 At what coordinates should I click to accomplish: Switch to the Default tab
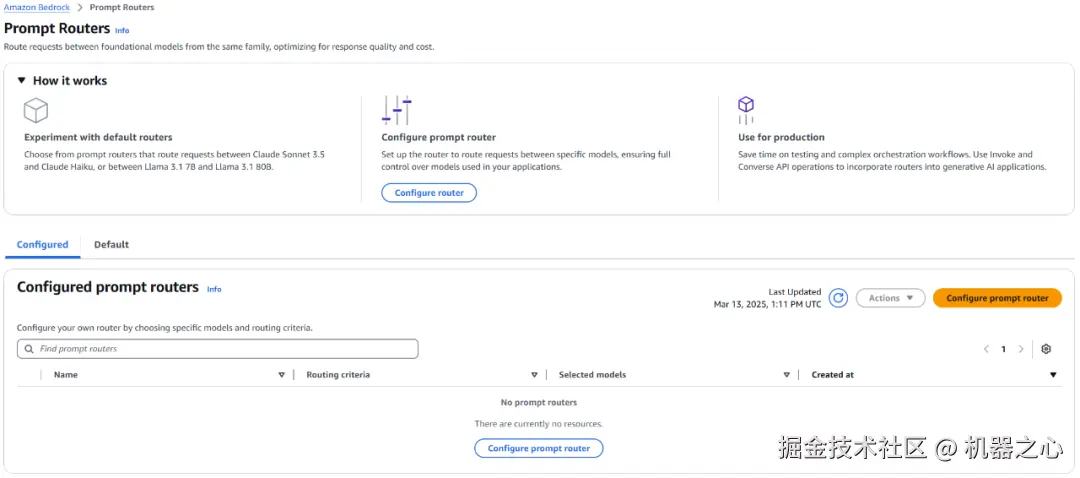(111, 244)
